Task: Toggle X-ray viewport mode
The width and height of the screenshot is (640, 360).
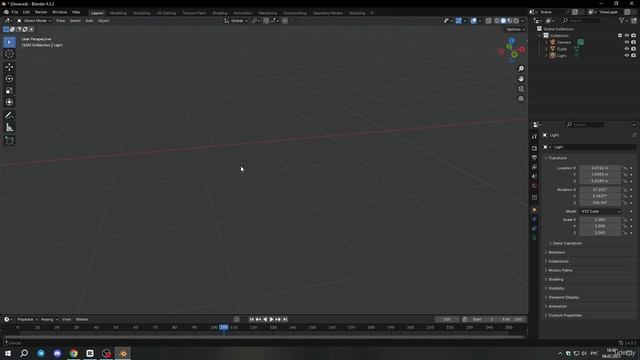Action: pyautogui.click(x=488, y=21)
